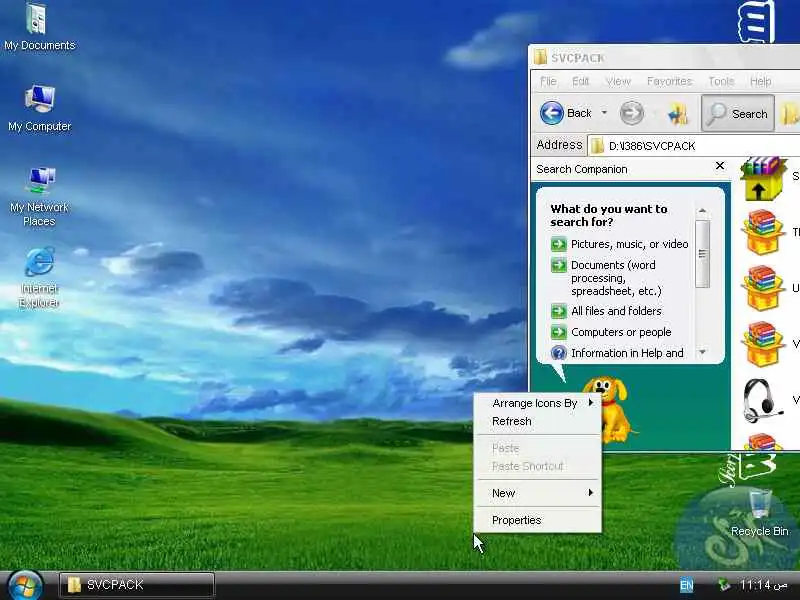The image size is (800, 600).
Task: Open the Back history dropdown arrow
Action: pyautogui.click(x=604, y=113)
